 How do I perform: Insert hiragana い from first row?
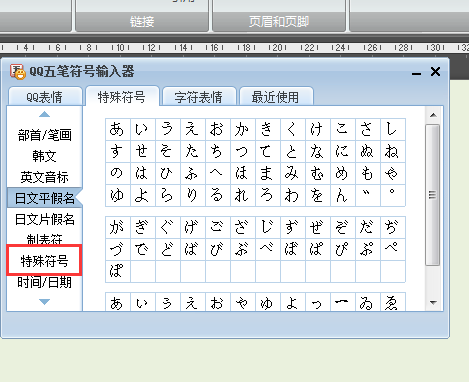click(x=143, y=129)
